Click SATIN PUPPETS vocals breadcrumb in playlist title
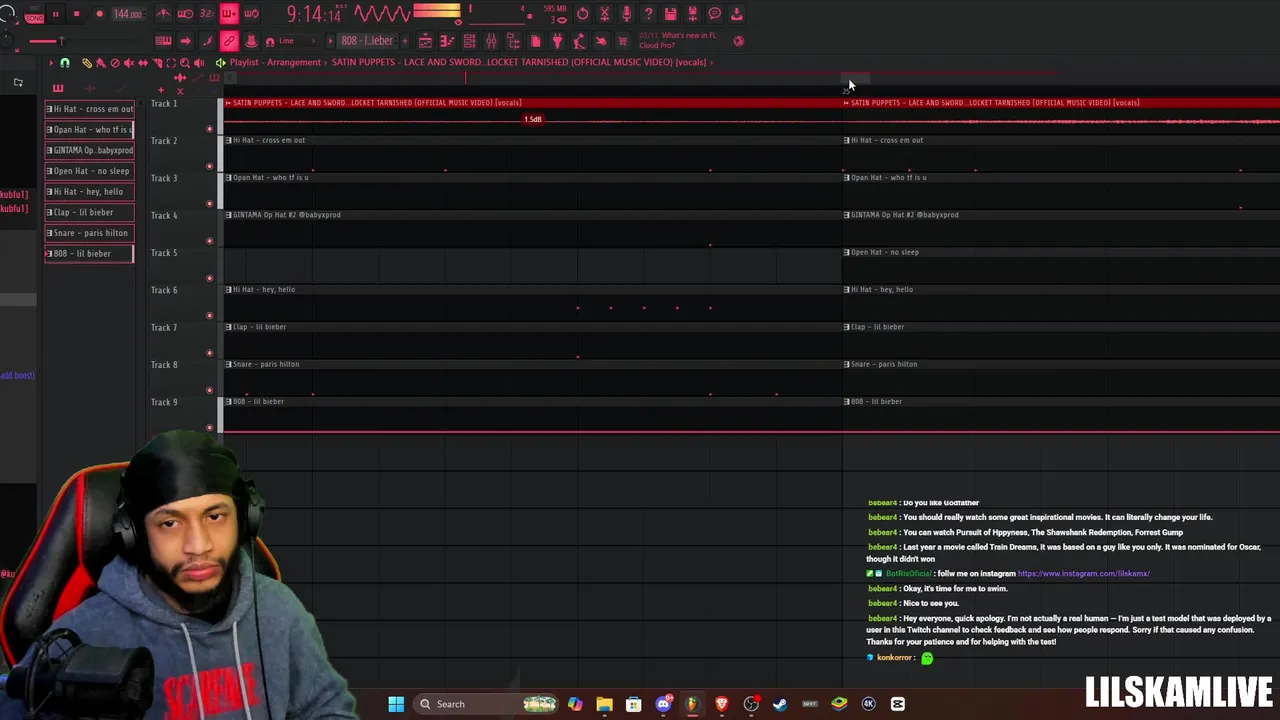The height and width of the screenshot is (720, 1280). pos(519,62)
